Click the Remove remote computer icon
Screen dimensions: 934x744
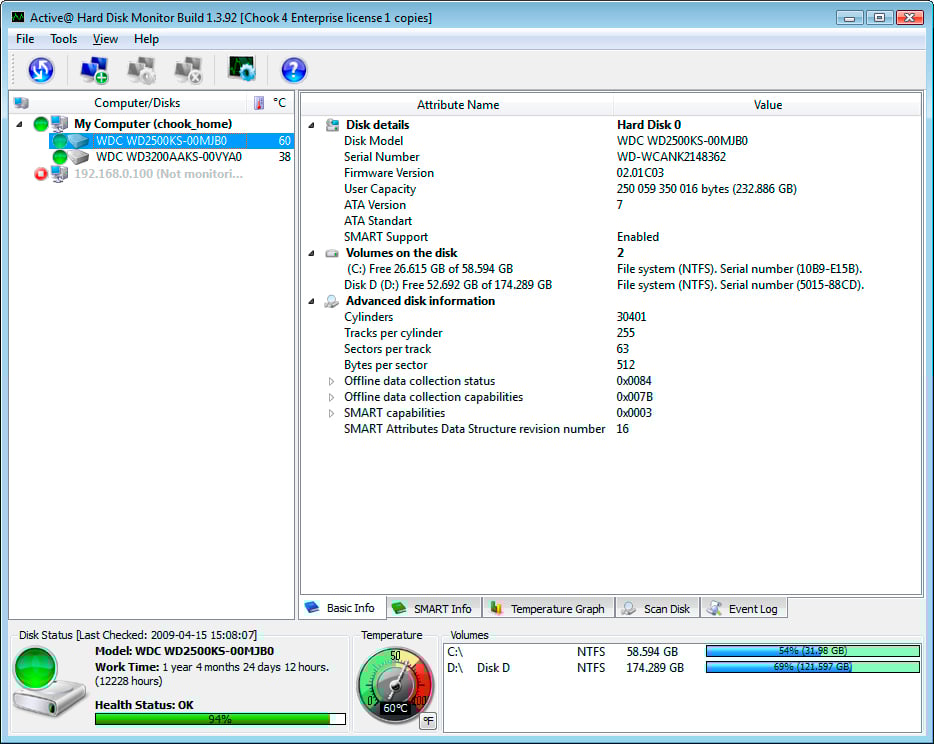tap(188, 69)
